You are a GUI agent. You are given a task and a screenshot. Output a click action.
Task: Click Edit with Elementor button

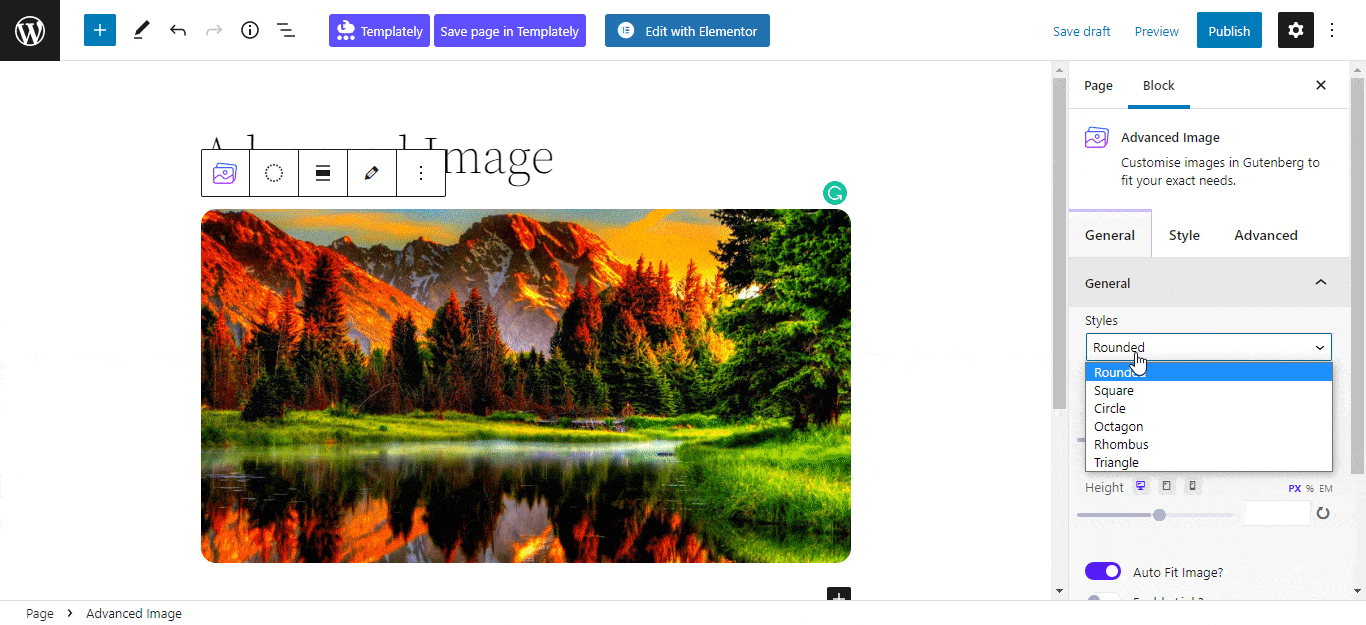point(687,30)
